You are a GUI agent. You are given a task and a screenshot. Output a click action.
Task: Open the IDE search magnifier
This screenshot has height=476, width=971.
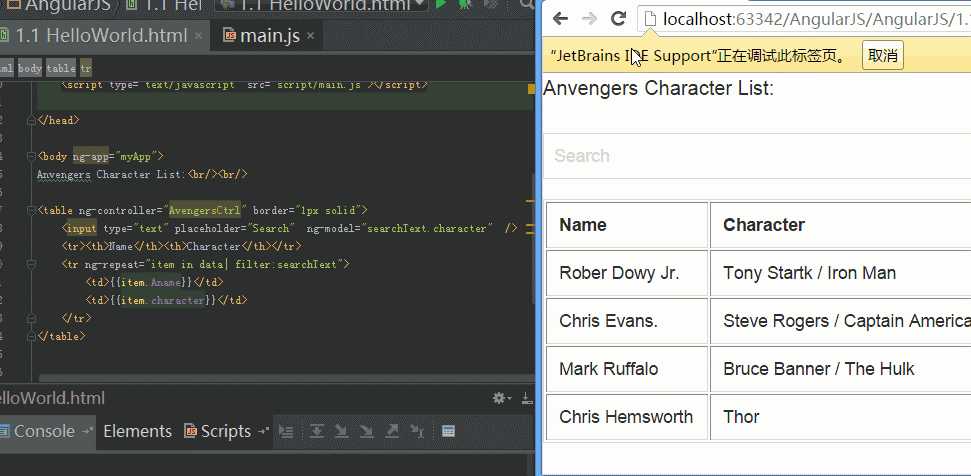pyautogui.click(x=527, y=4)
